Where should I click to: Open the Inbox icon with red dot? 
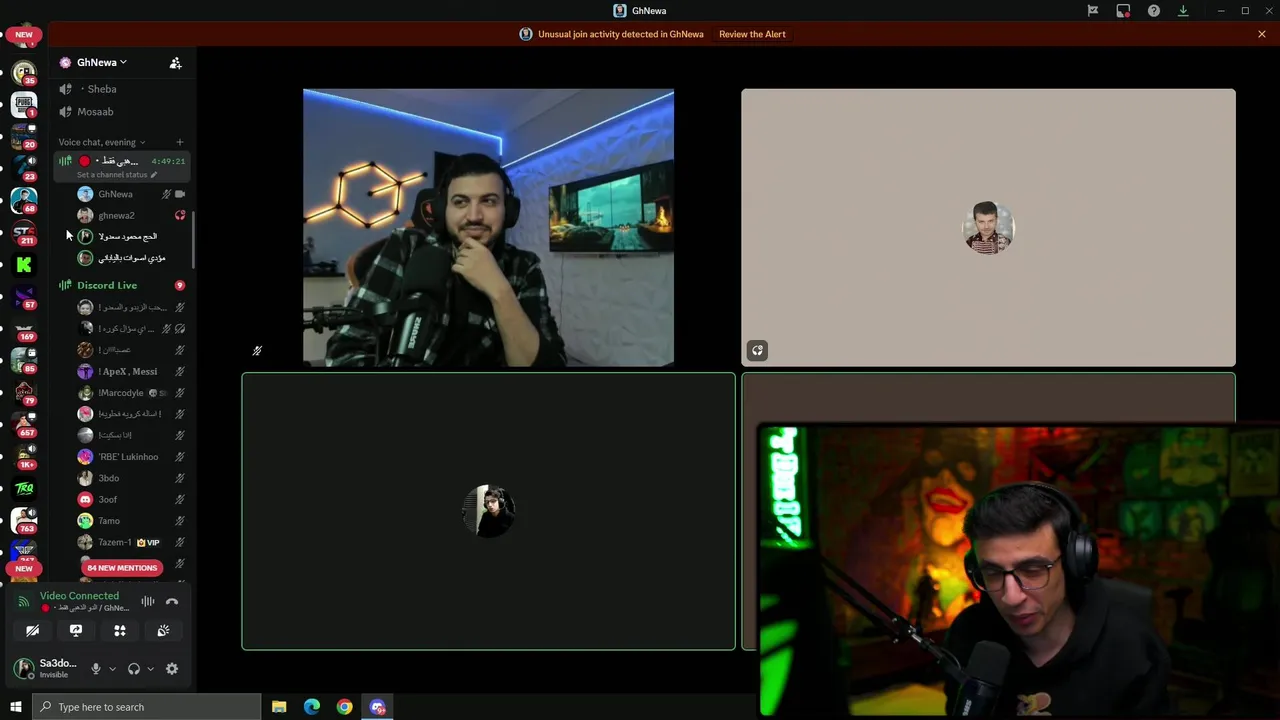coord(1123,11)
